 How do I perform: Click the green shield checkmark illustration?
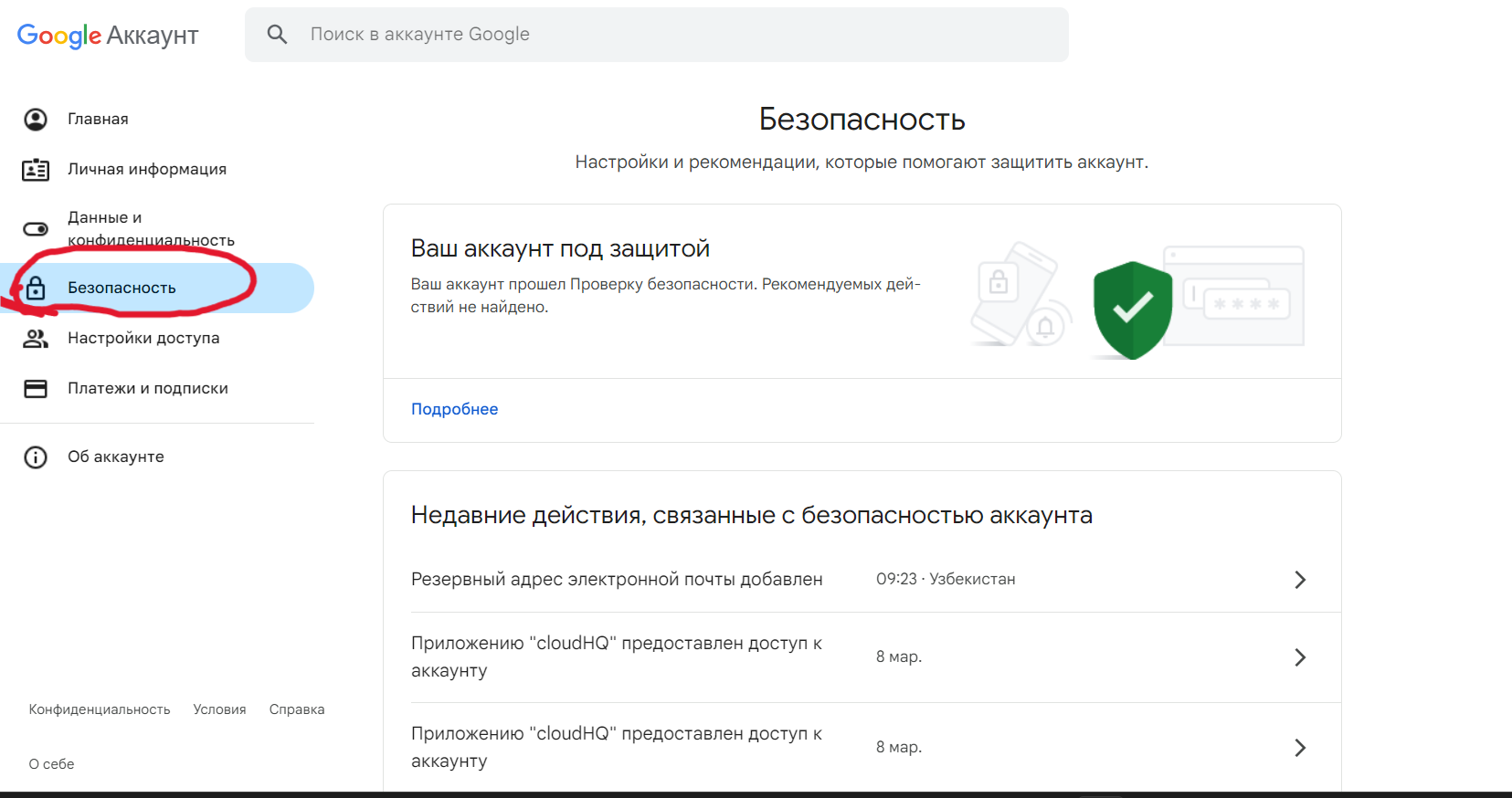(x=1133, y=310)
